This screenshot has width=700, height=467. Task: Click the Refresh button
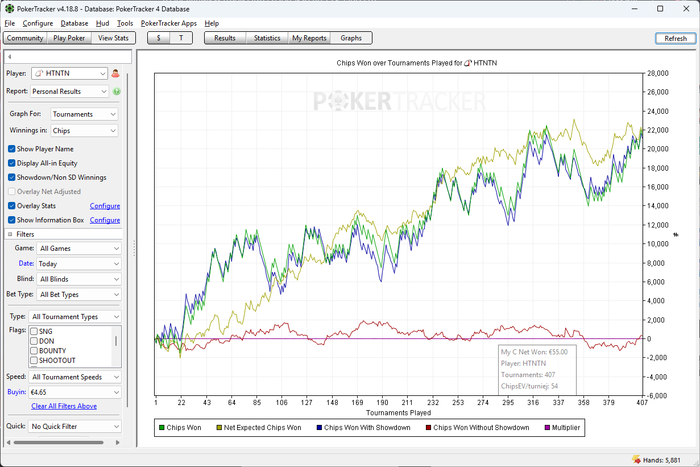click(675, 38)
